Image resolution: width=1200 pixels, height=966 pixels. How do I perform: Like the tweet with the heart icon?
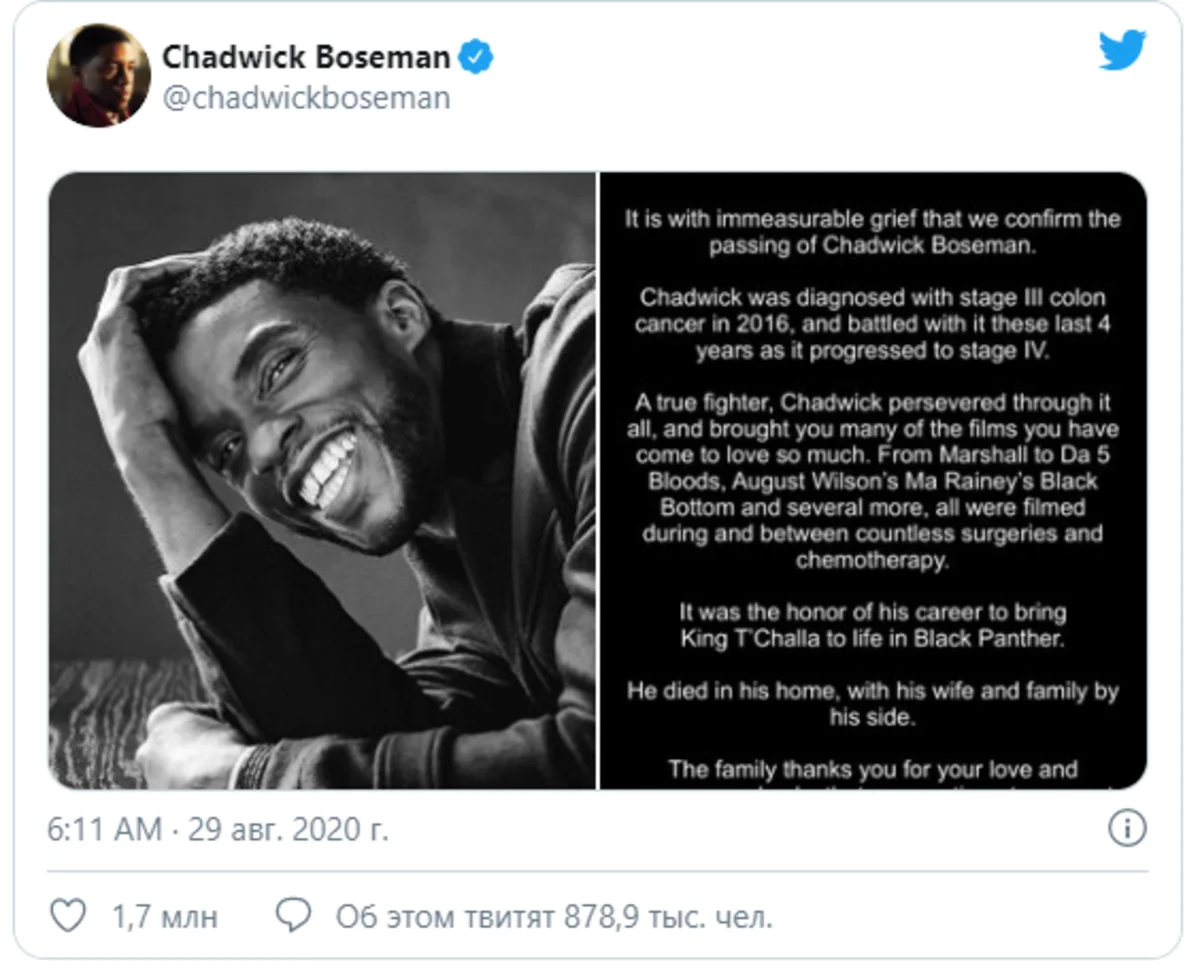click(x=67, y=915)
